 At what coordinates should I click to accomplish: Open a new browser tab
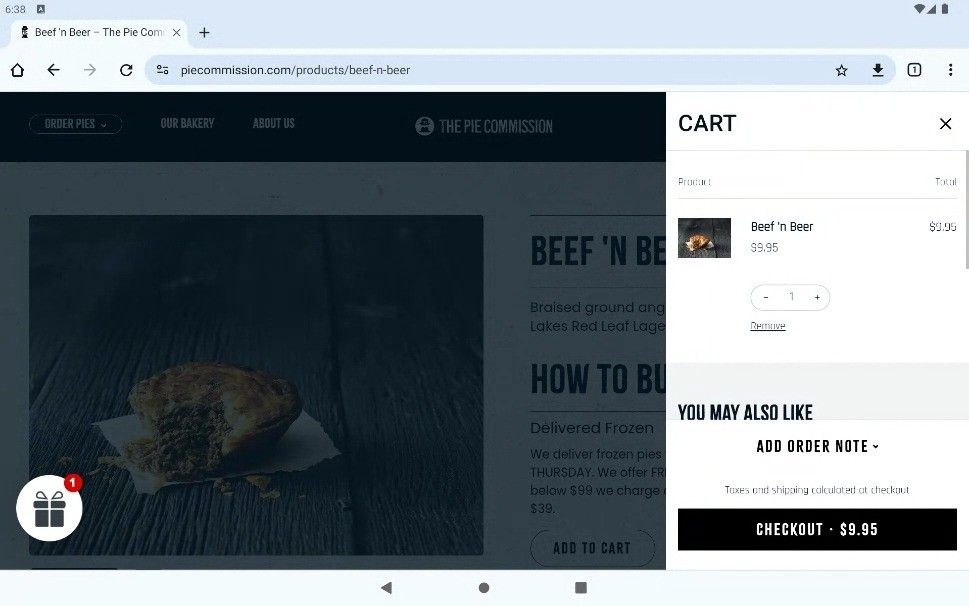(x=204, y=32)
